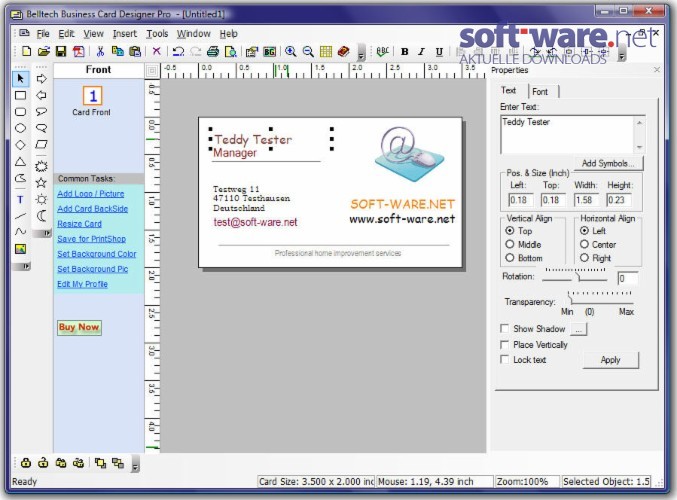
Task: Open the File menu
Action: tap(43, 34)
